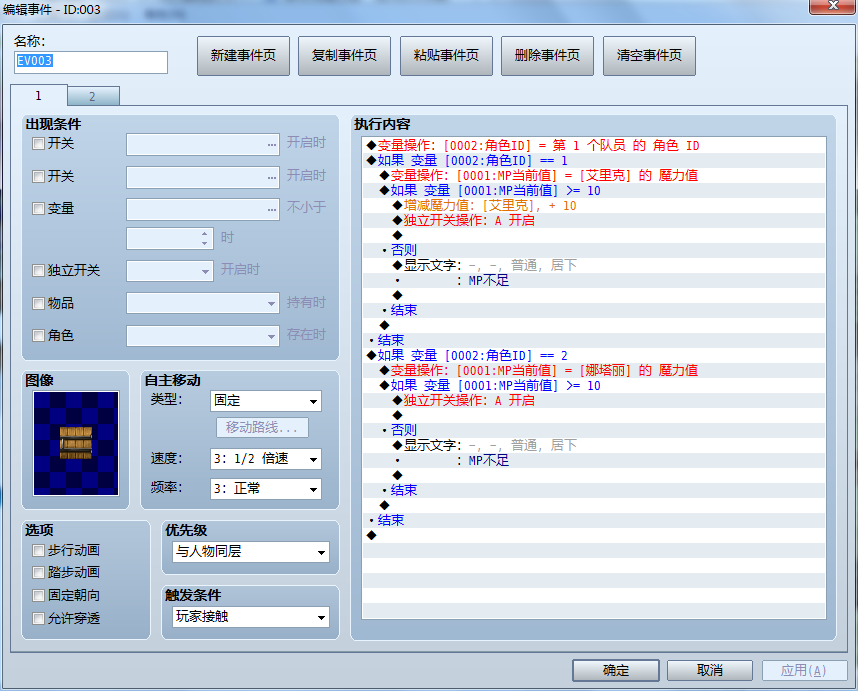Click the 新建事件页 button
The height and width of the screenshot is (691, 858).
click(x=243, y=56)
